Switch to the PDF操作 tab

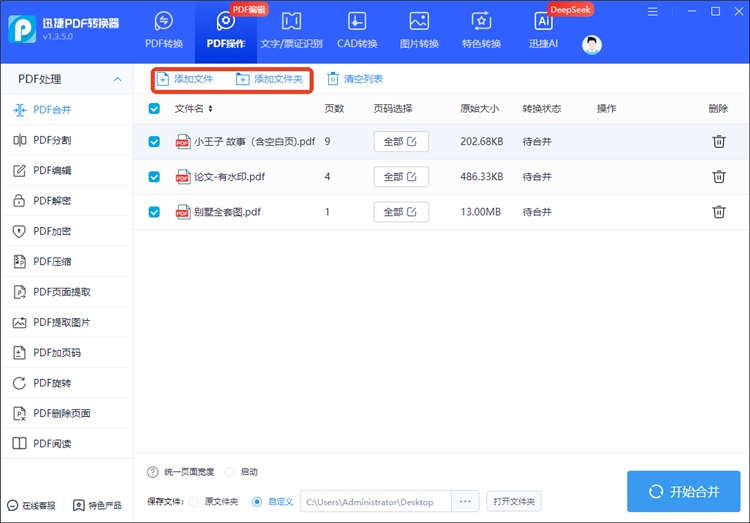pos(226,31)
